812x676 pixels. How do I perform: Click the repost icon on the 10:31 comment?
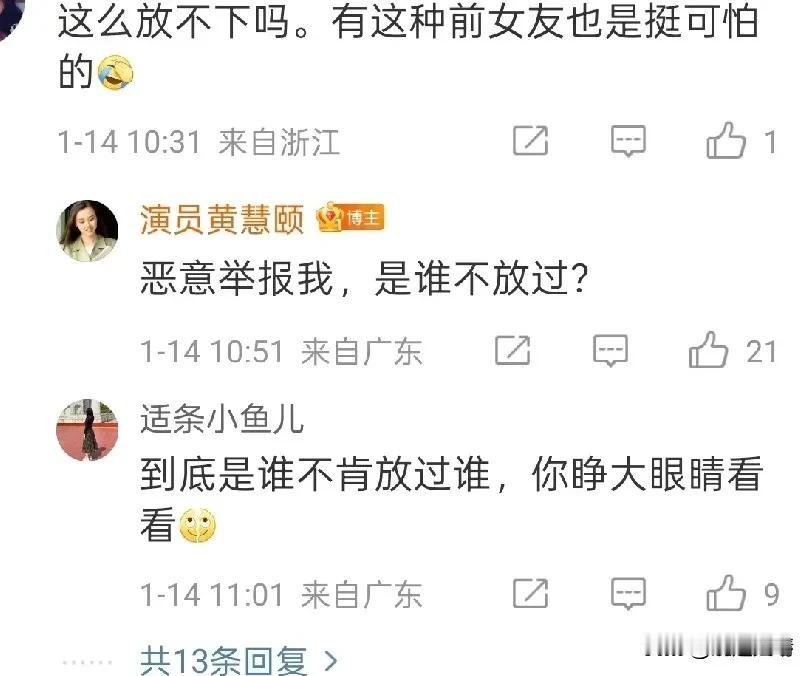coord(530,140)
